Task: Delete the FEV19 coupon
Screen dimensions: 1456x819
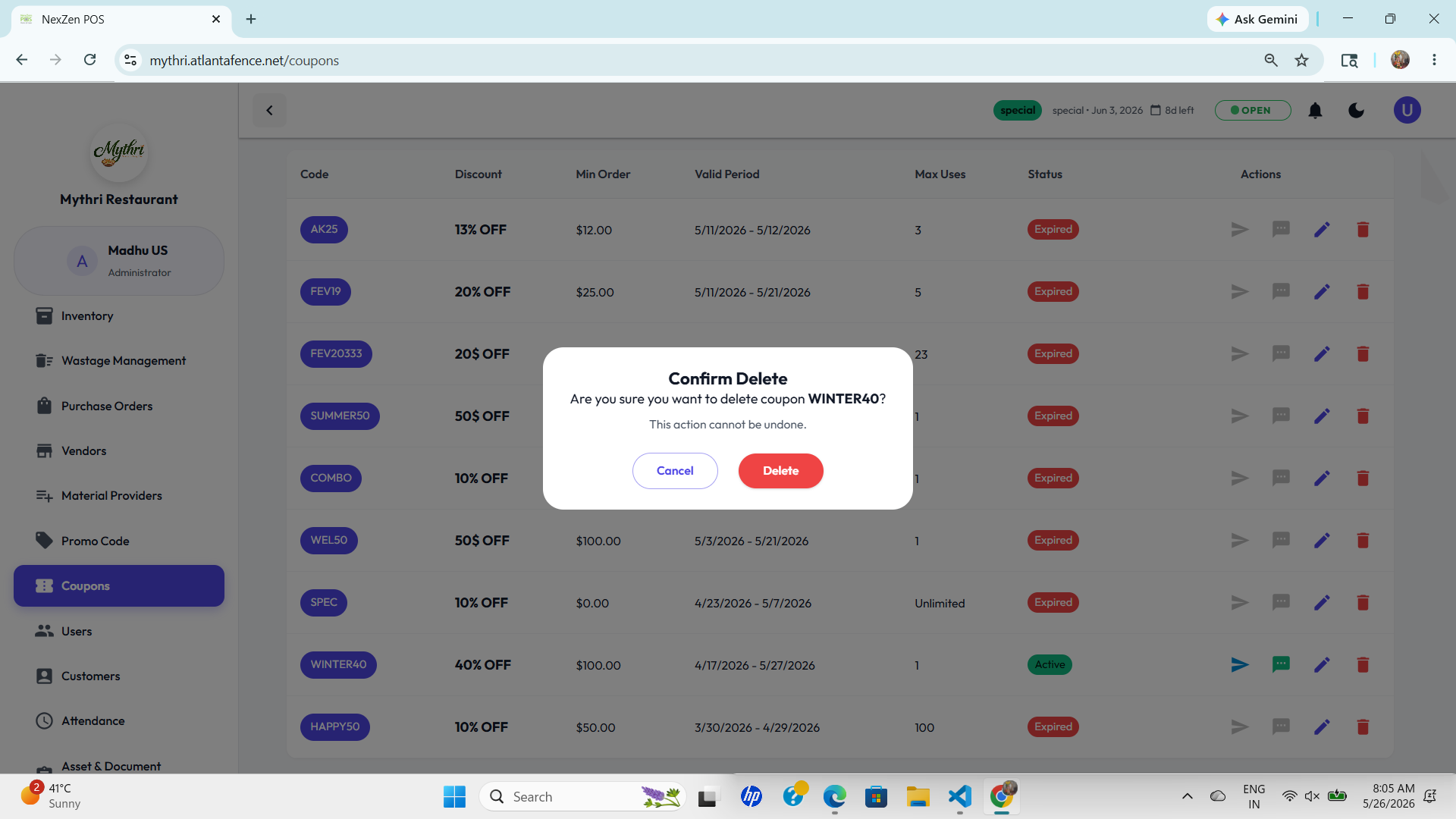Action: [1363, 292]
